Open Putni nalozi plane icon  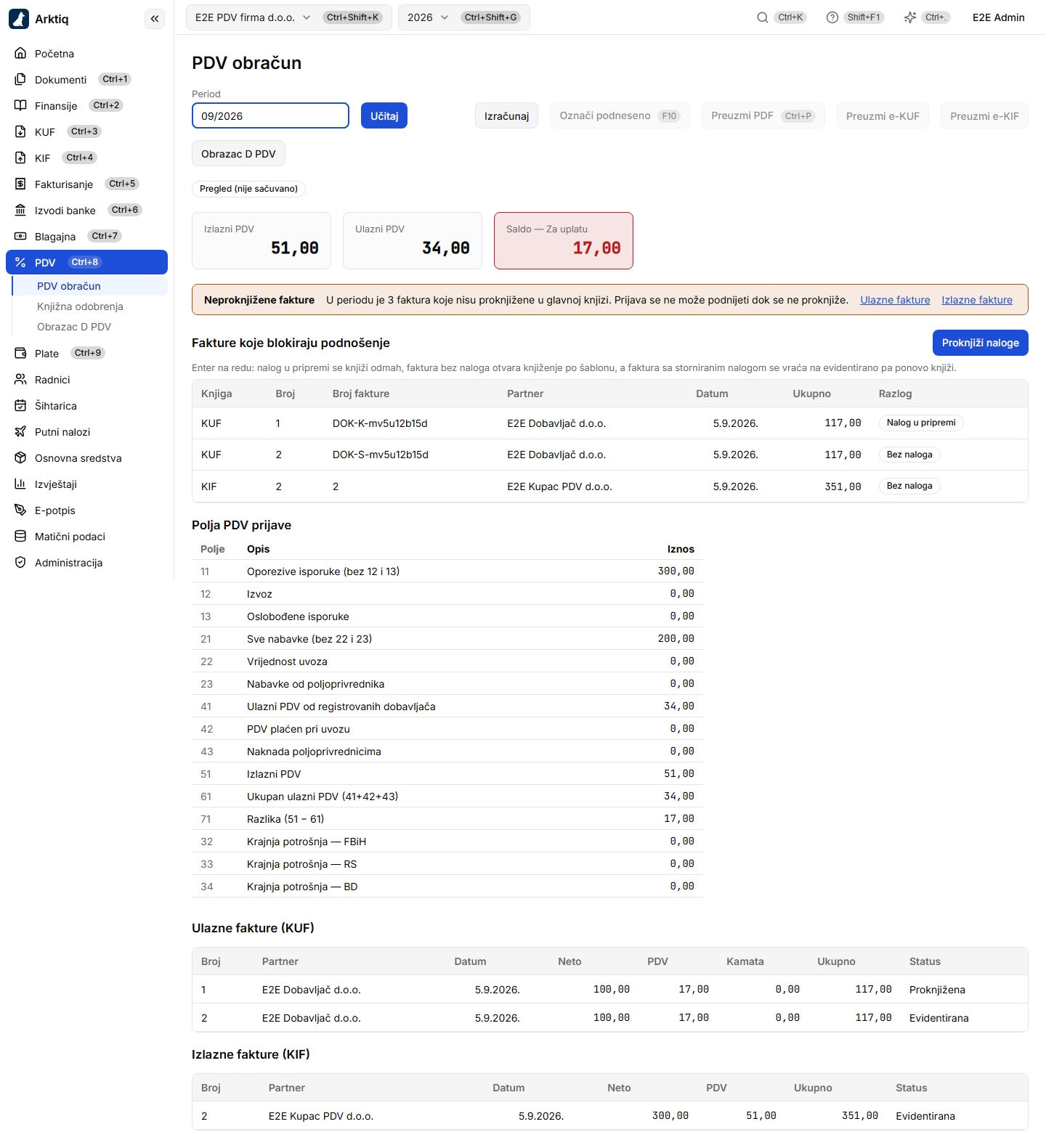(20, 431)
